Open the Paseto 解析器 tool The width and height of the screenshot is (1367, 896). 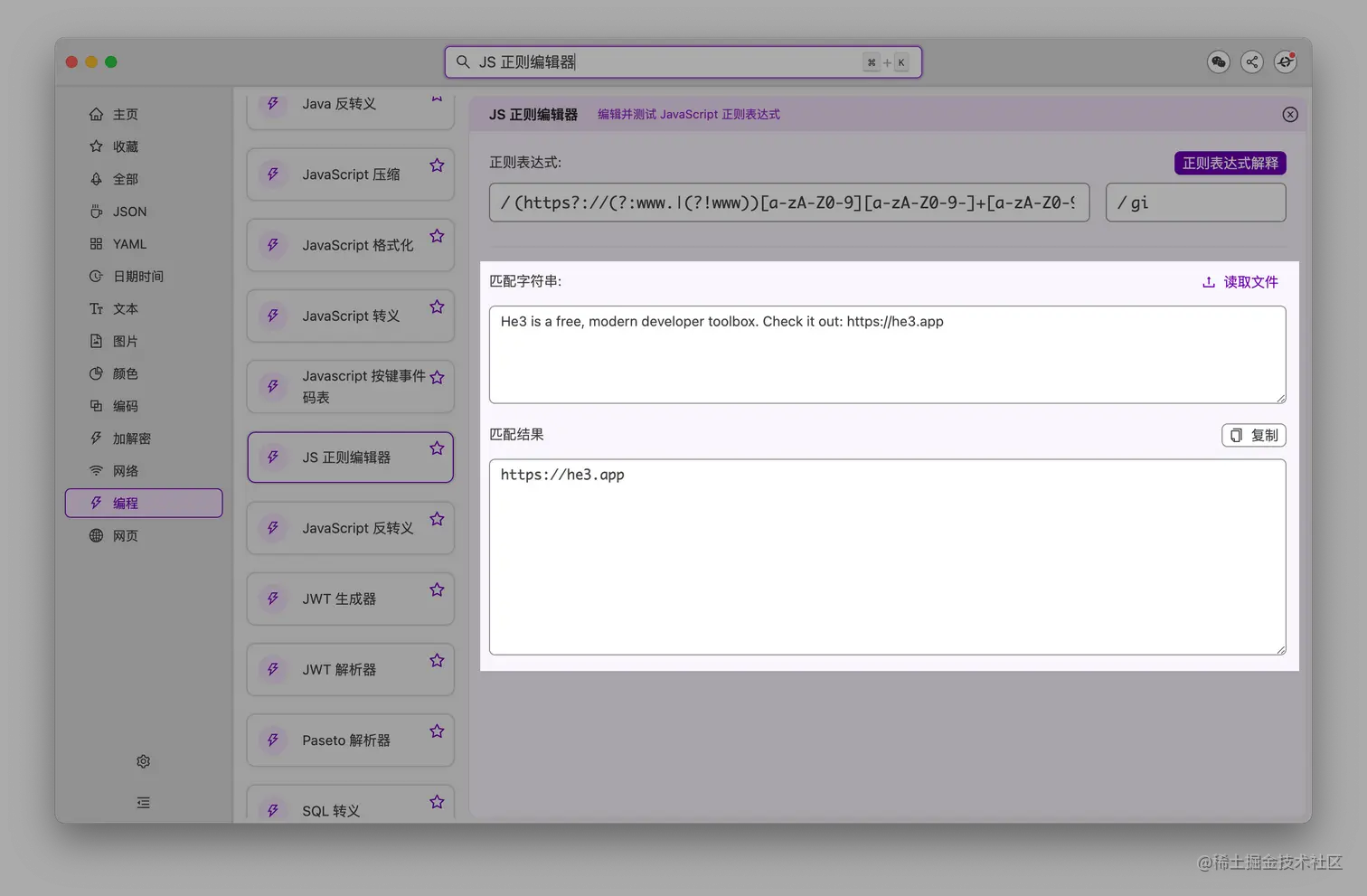[x=350, y=740]
